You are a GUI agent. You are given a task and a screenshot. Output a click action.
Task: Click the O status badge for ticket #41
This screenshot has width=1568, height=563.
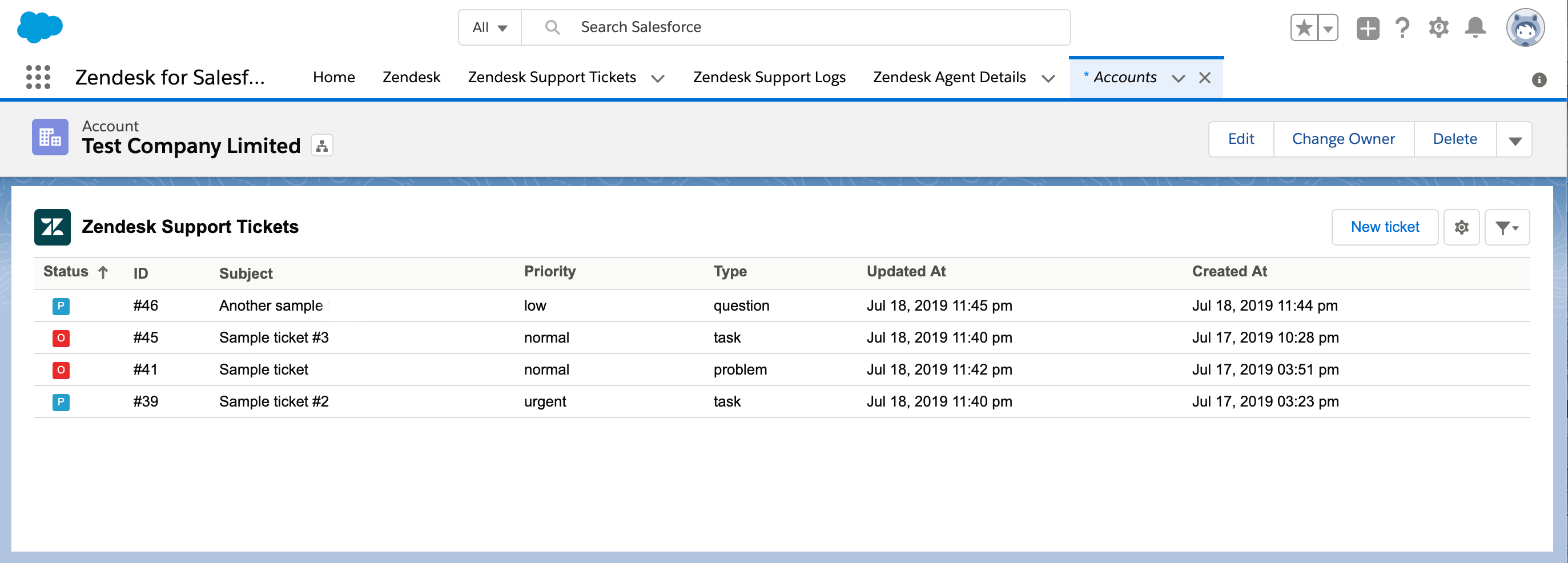pyautogui.click(x=61, y=369)
